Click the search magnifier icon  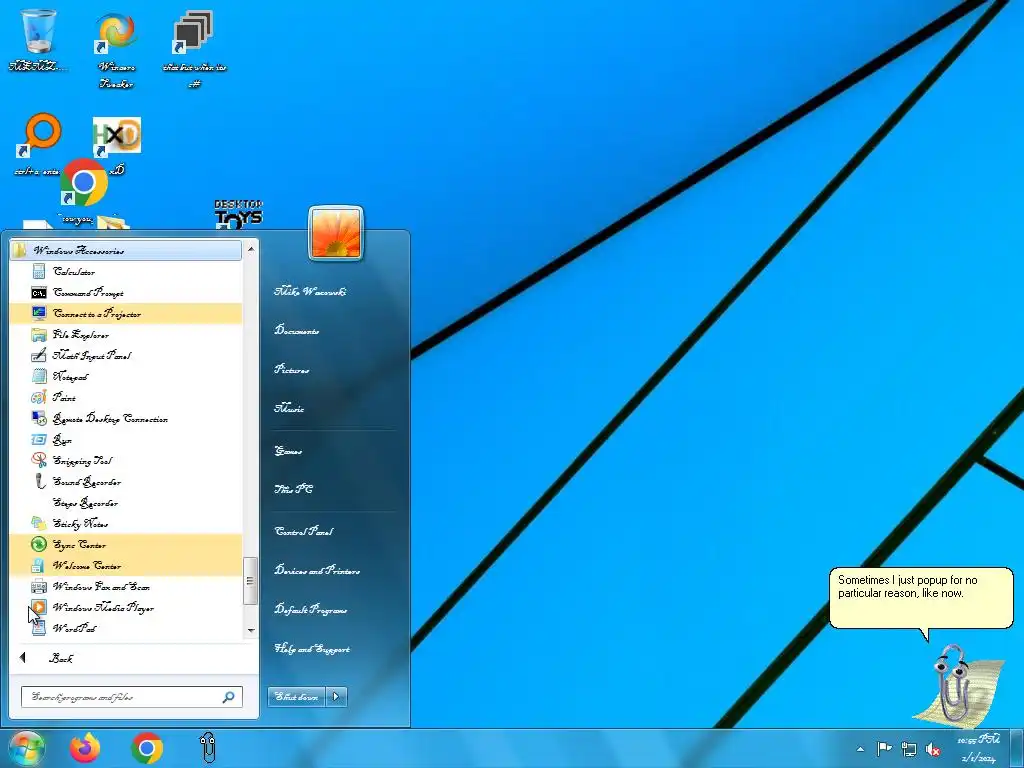pos(229,697)
